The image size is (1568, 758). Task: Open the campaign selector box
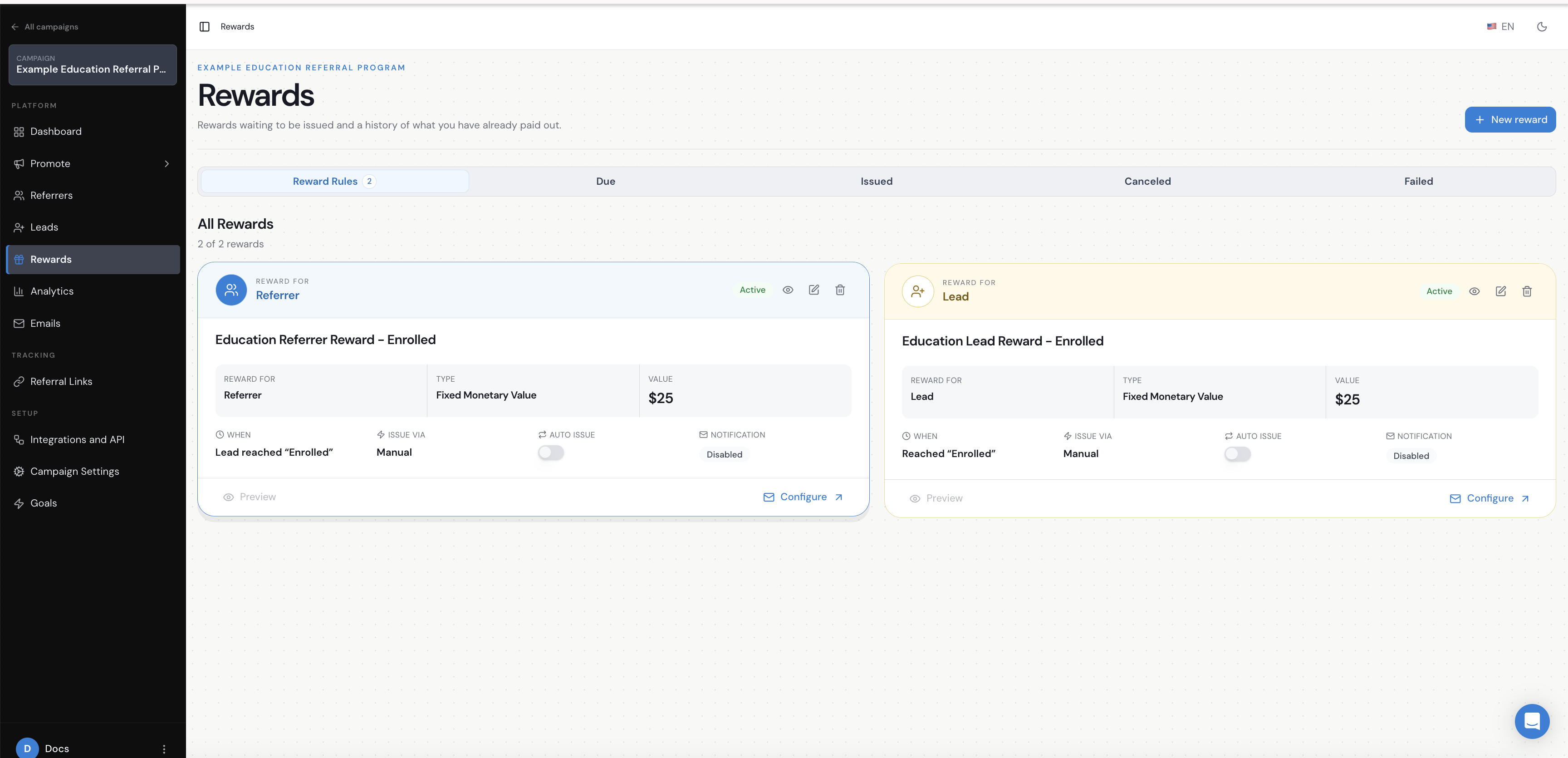[x=93, y=64]
